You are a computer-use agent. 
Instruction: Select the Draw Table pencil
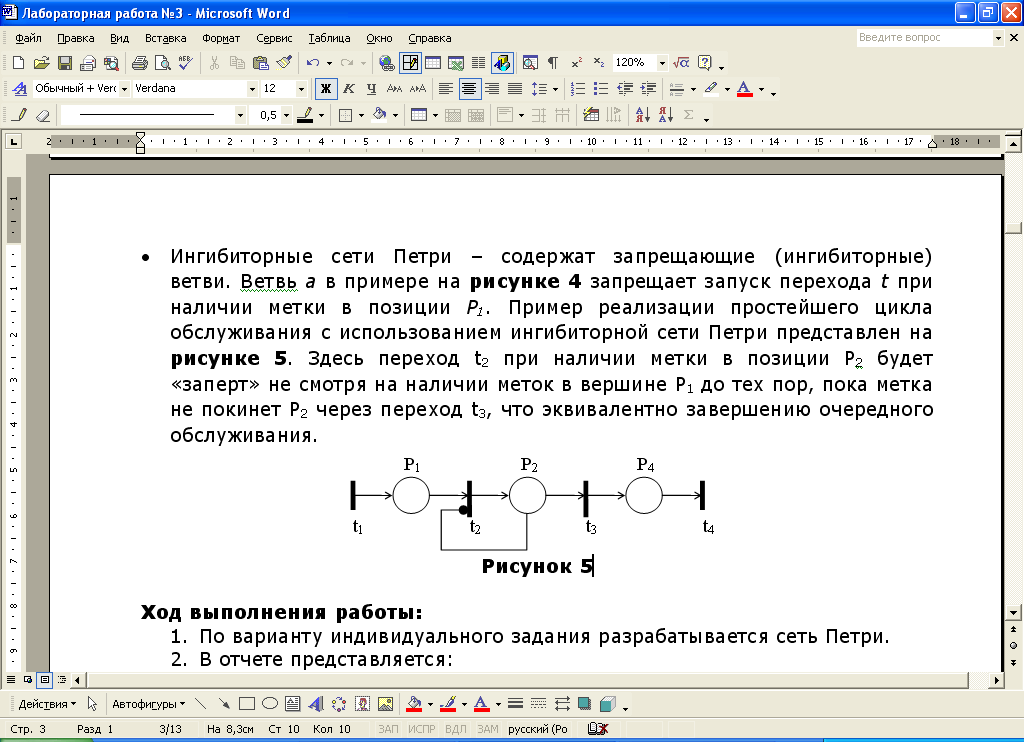pos(20,116)
